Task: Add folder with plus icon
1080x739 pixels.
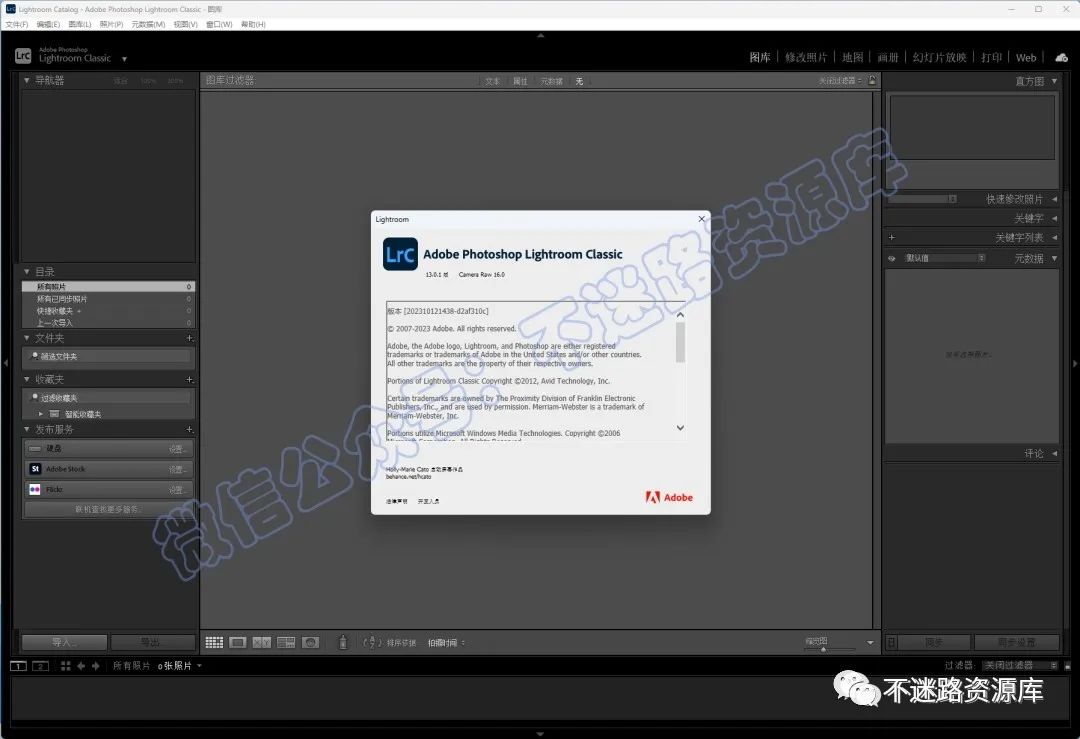Action: (189, 338)
